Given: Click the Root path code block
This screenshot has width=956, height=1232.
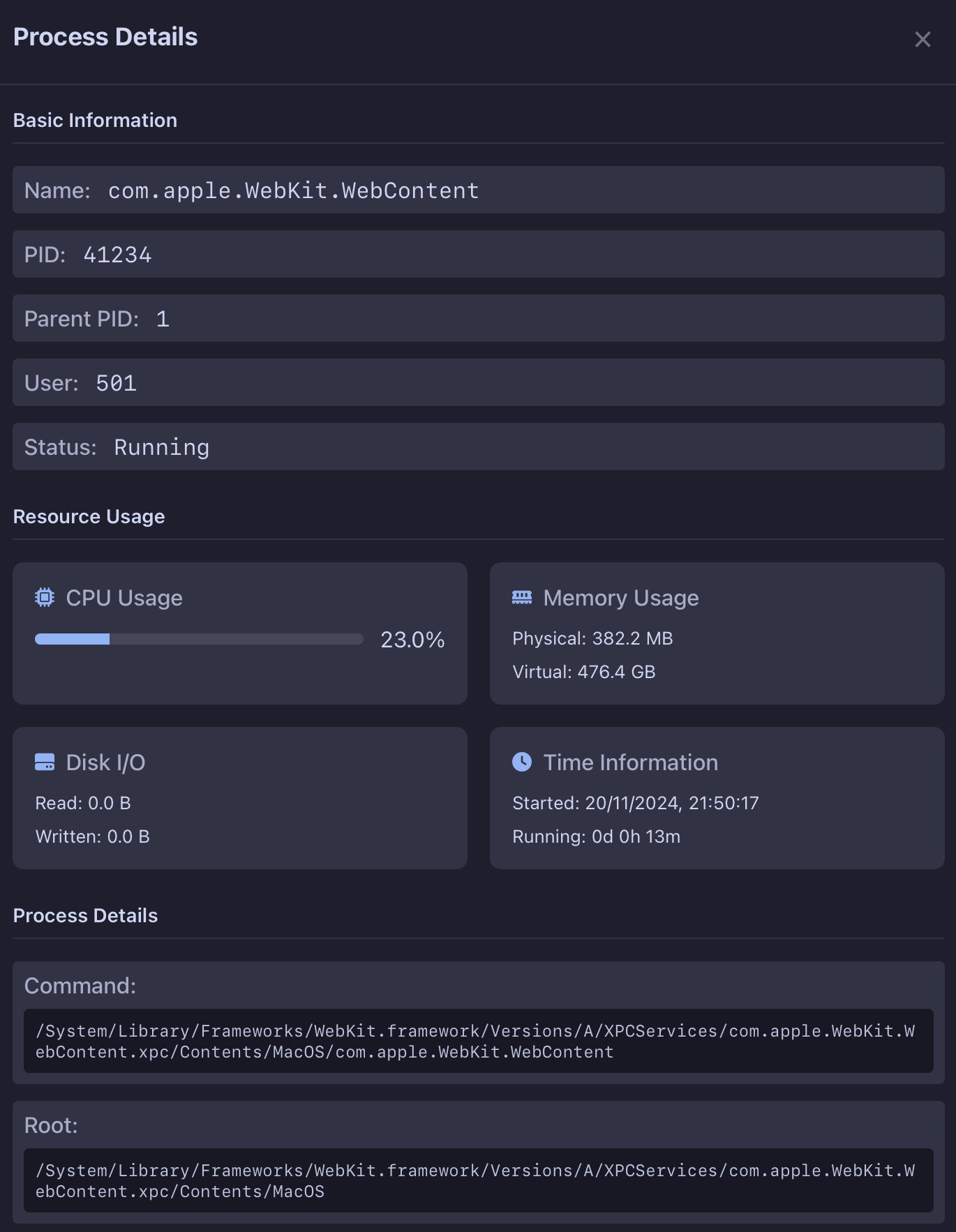Looking at the screenshot, I should point(478,1180).
